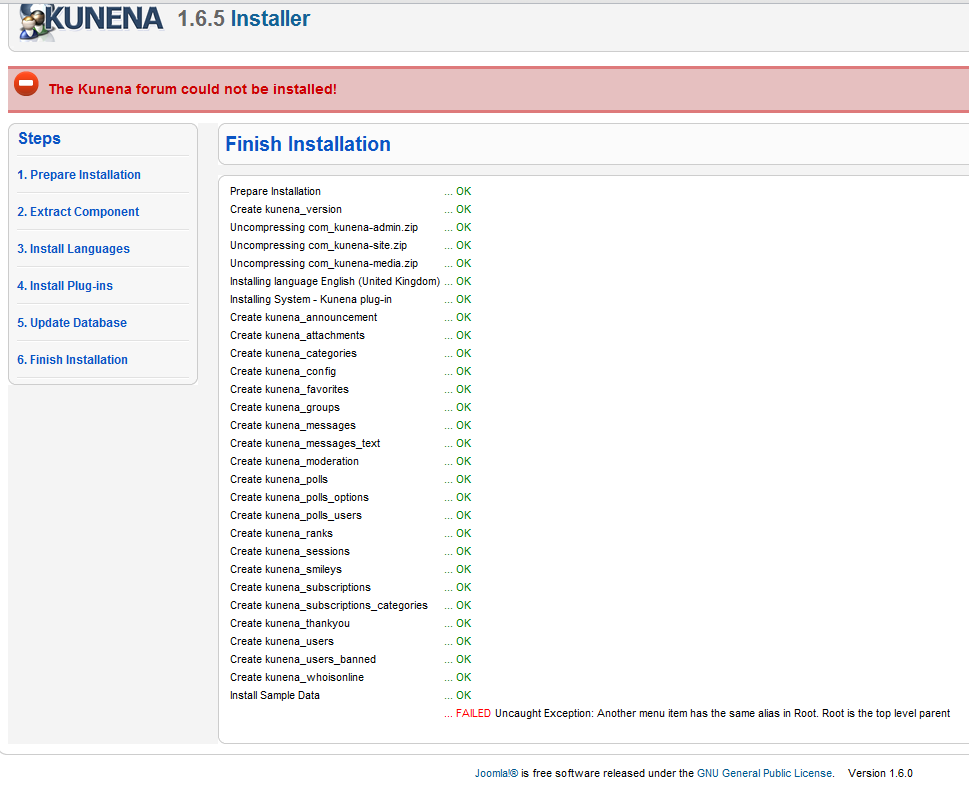Viewport: 969px width, 788px height.
Task: Select 'Create kunena_moderation' row
Action: point(350,461)
